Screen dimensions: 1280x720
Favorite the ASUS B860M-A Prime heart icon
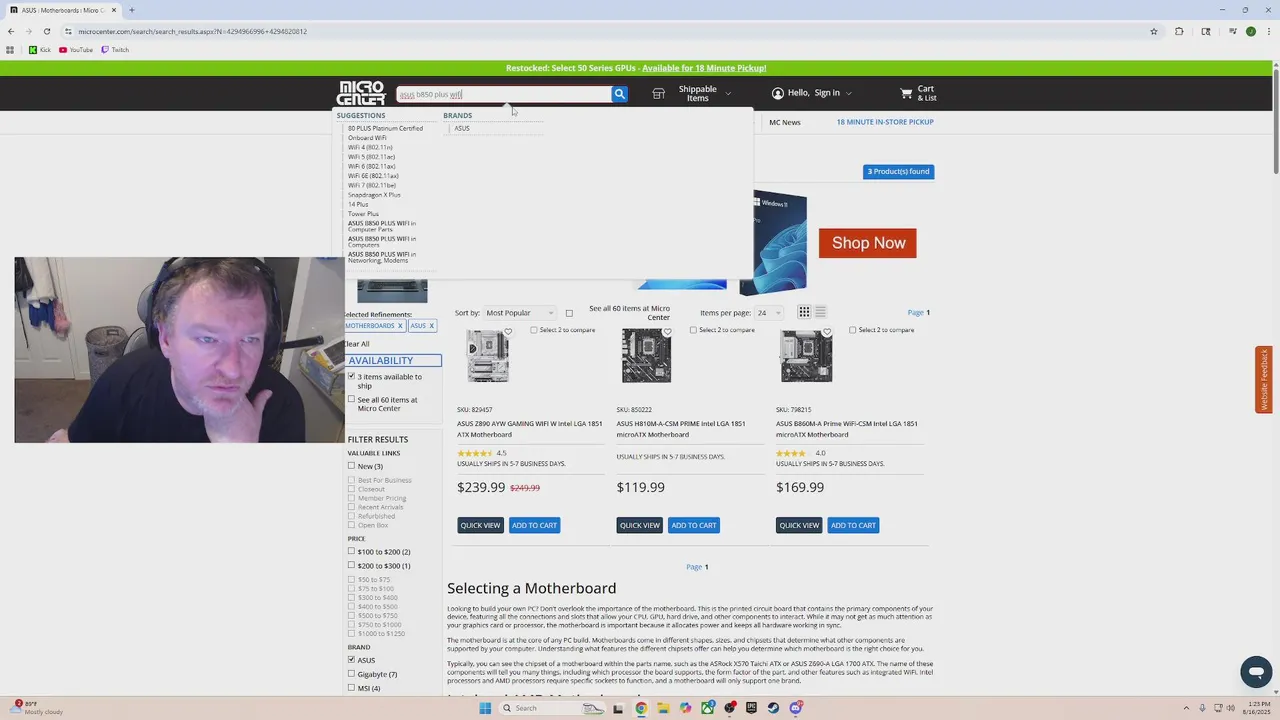pos(827,331)
